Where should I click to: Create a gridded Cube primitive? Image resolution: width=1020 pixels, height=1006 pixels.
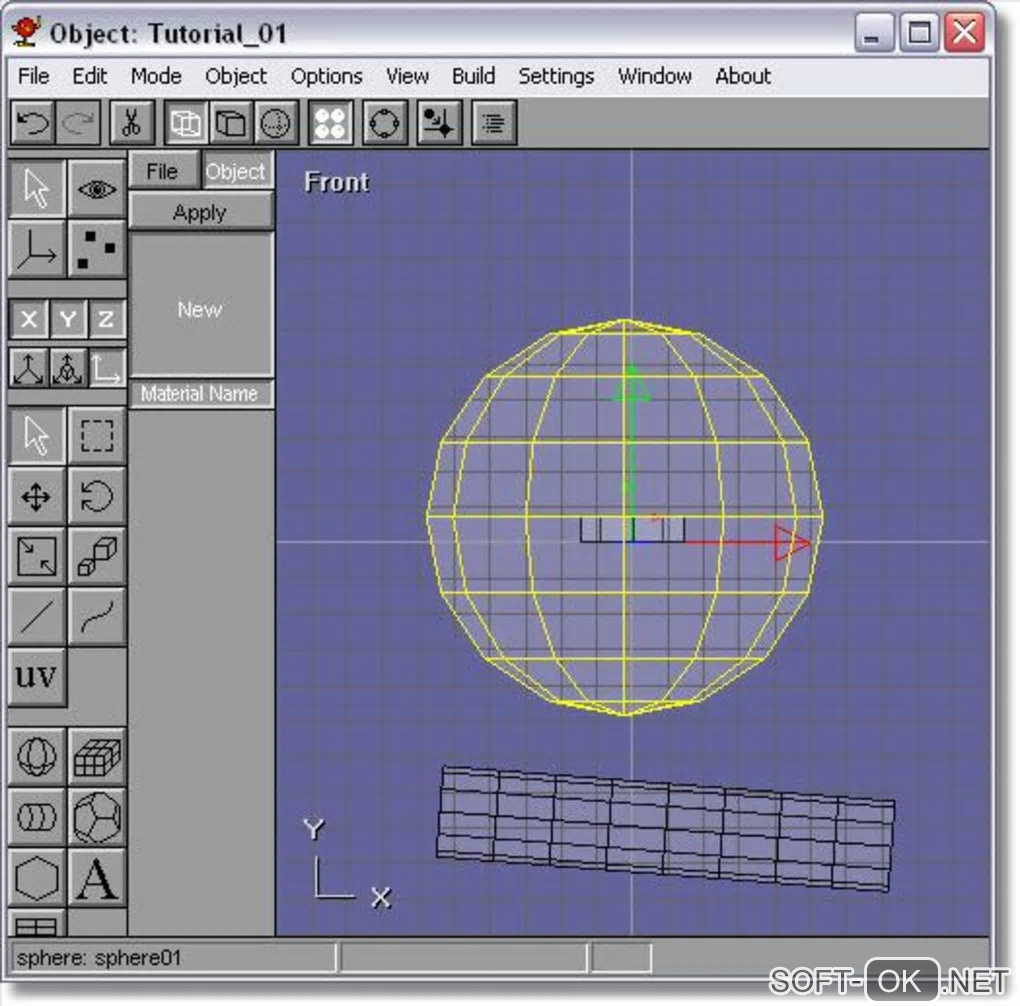pos(97,757)
